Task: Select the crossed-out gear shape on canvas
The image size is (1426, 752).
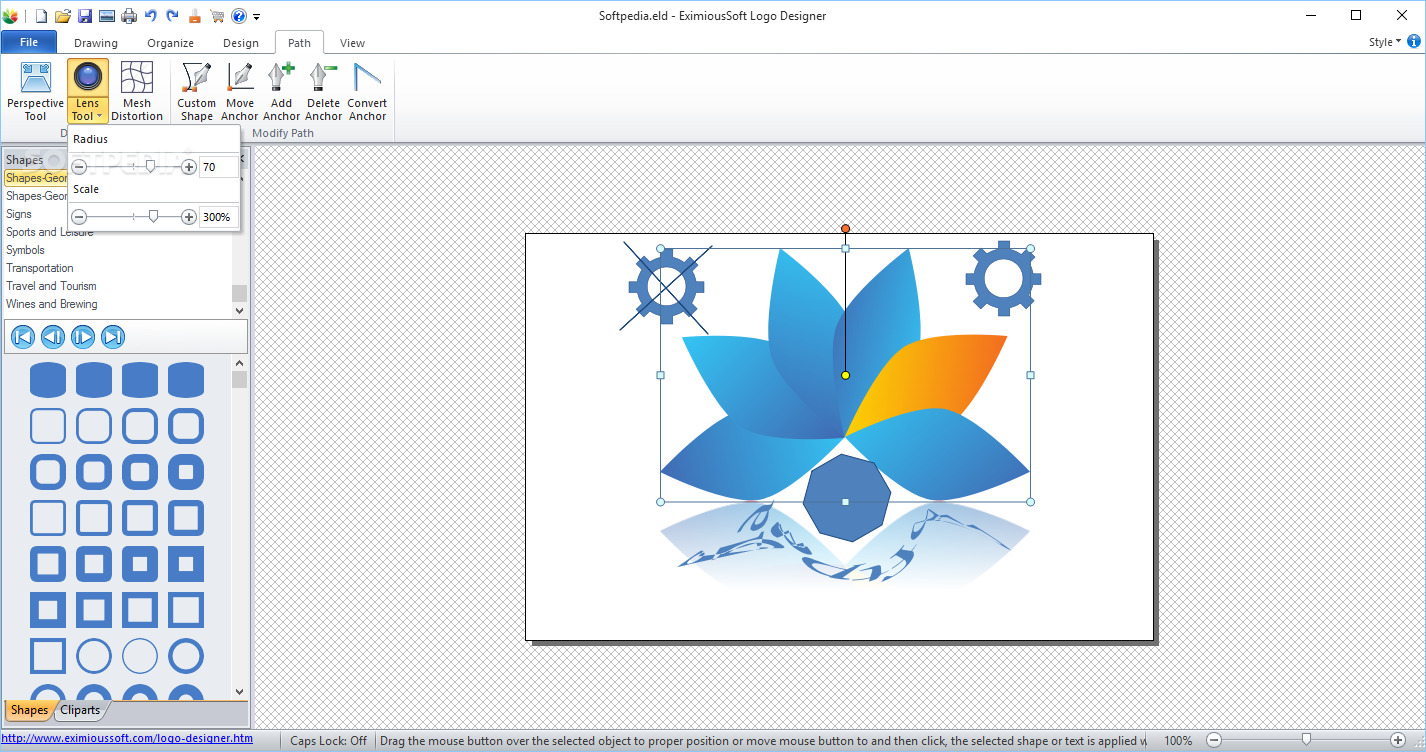Action: (666, 287)
